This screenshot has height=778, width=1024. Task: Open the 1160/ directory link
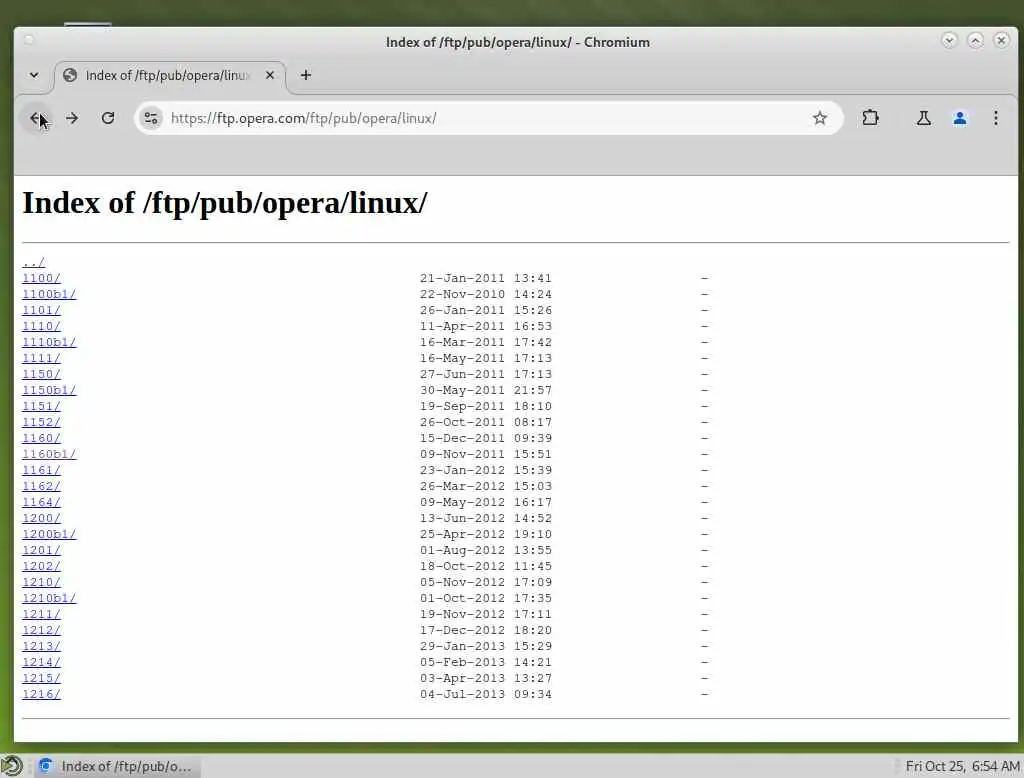tap(41, 438)
